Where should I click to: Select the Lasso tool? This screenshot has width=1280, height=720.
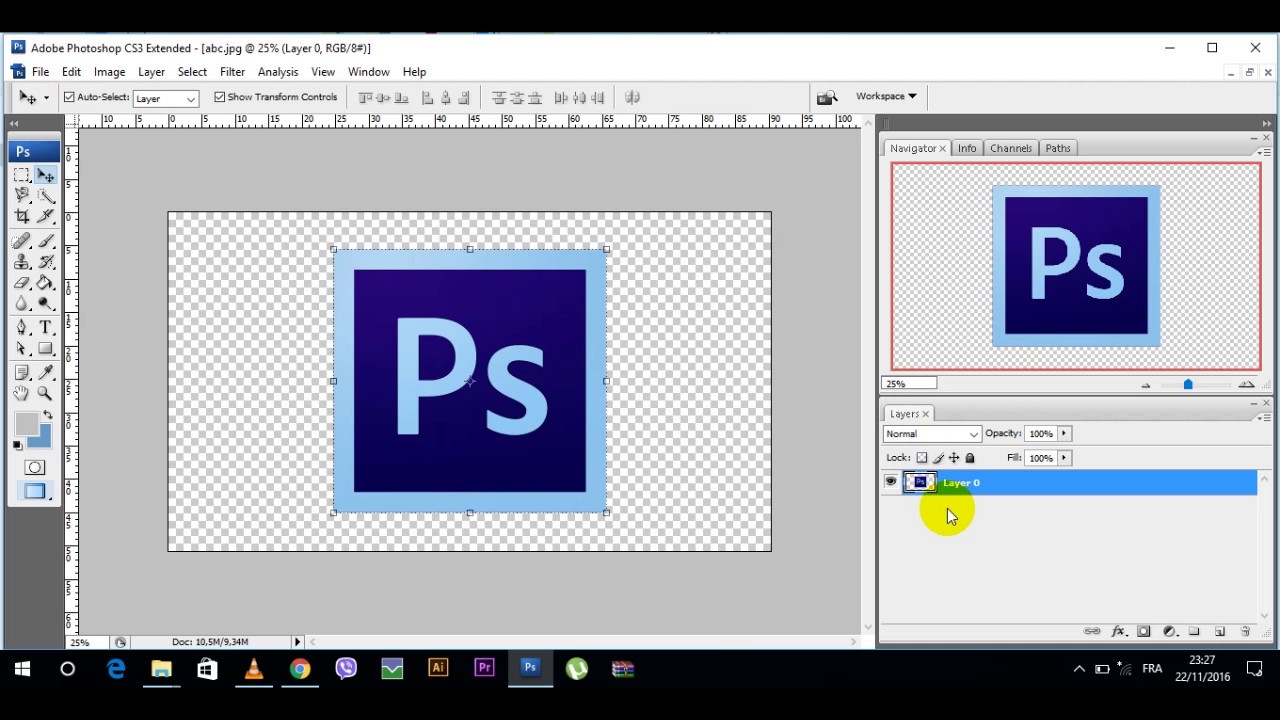(x=22, y=196)
